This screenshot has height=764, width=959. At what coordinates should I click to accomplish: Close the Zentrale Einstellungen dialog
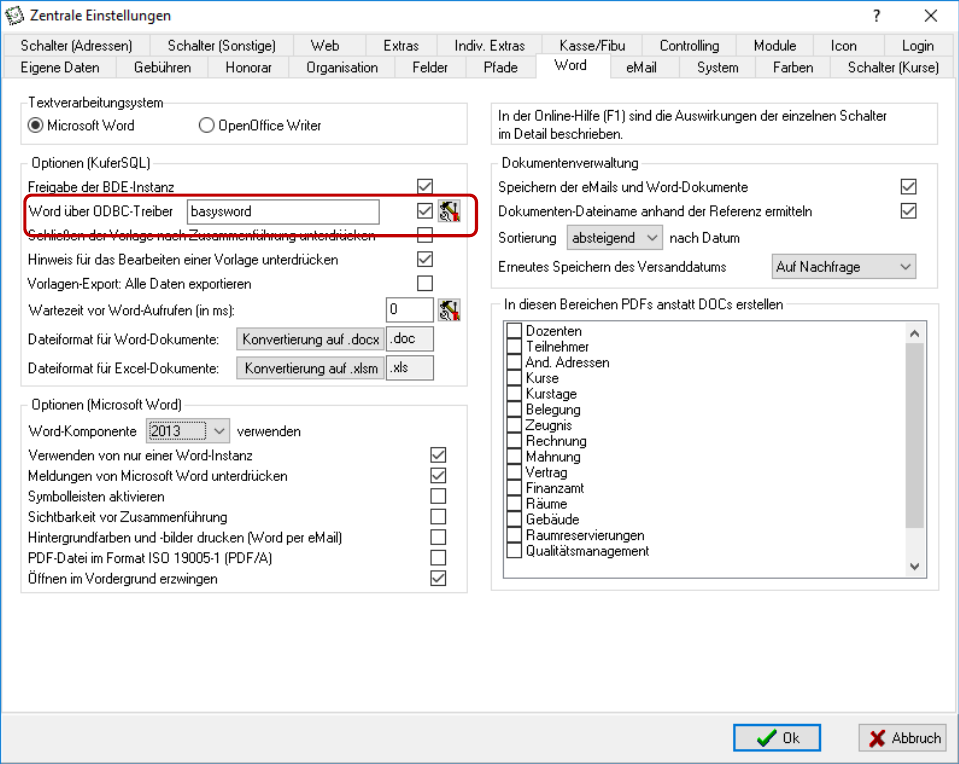click(931, 15)
